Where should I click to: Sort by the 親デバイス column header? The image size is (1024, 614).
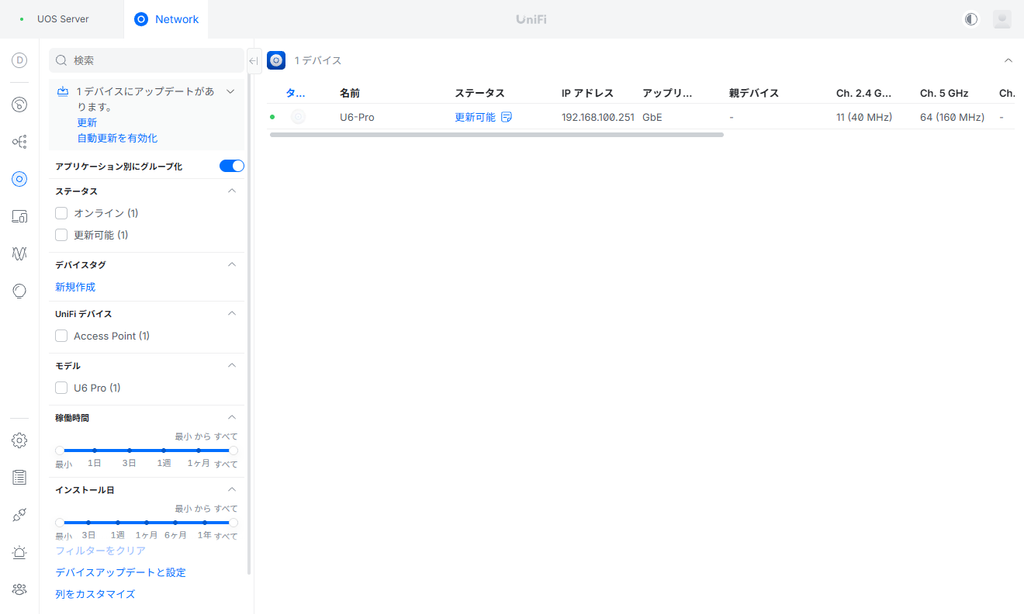click(x=754, y=93)
